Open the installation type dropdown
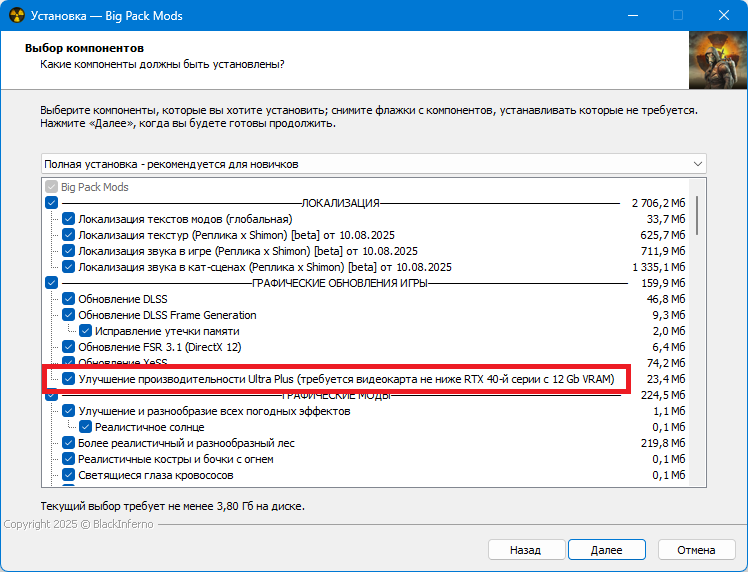The image size is (748, 572). click(x=374, y=163)
